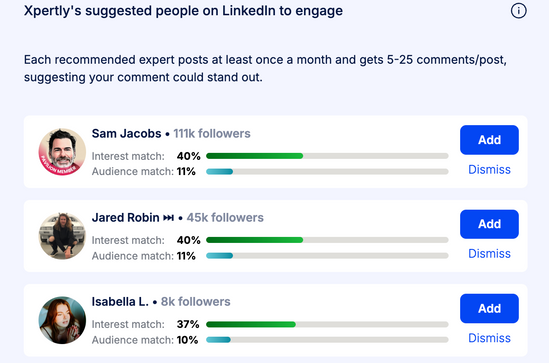
Task: Click Jared Robin interest match bar
Action: 327,240
